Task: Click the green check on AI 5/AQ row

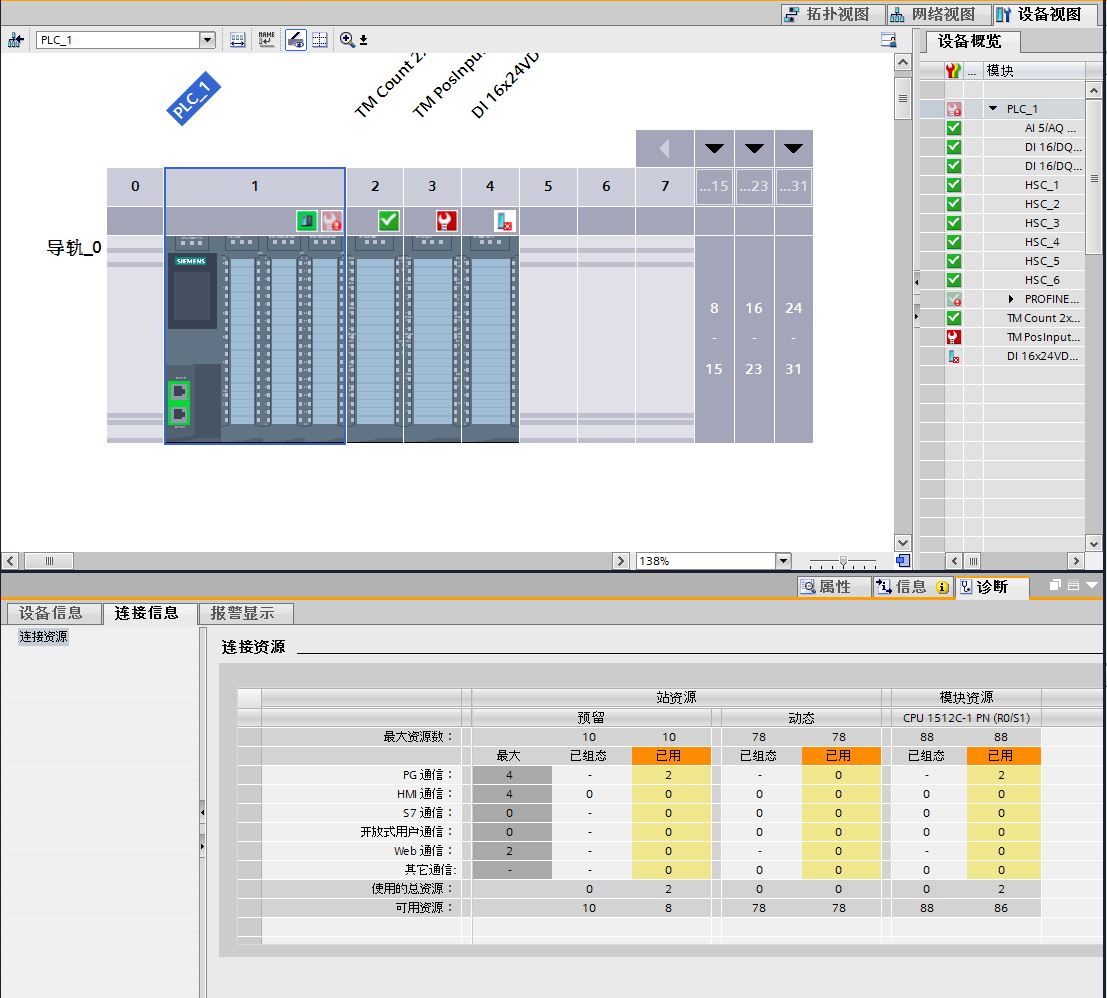Action: coord(954,128)
